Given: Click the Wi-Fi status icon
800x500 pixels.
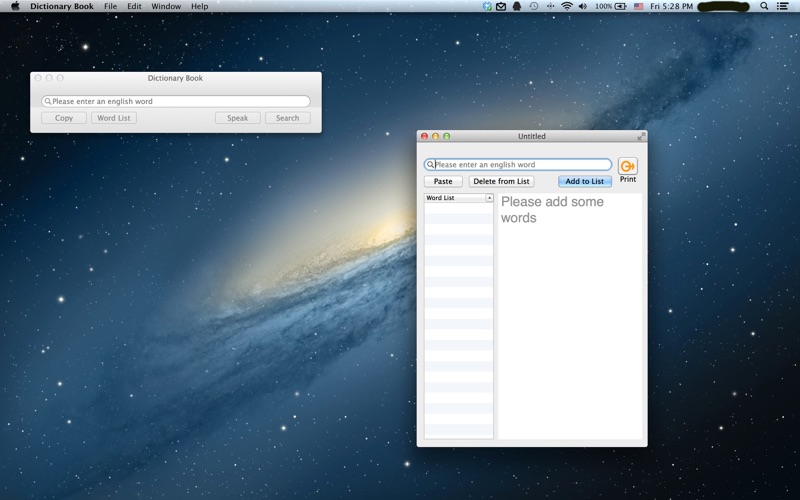Looking at the screenshot, I should pos(566,6).
